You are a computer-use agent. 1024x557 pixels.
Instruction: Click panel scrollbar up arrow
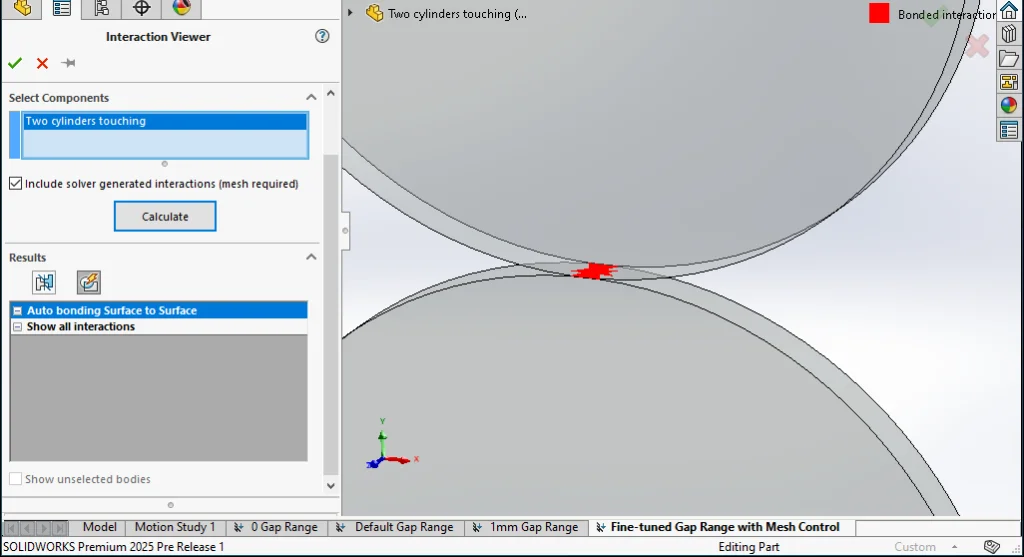click(330, 93)
